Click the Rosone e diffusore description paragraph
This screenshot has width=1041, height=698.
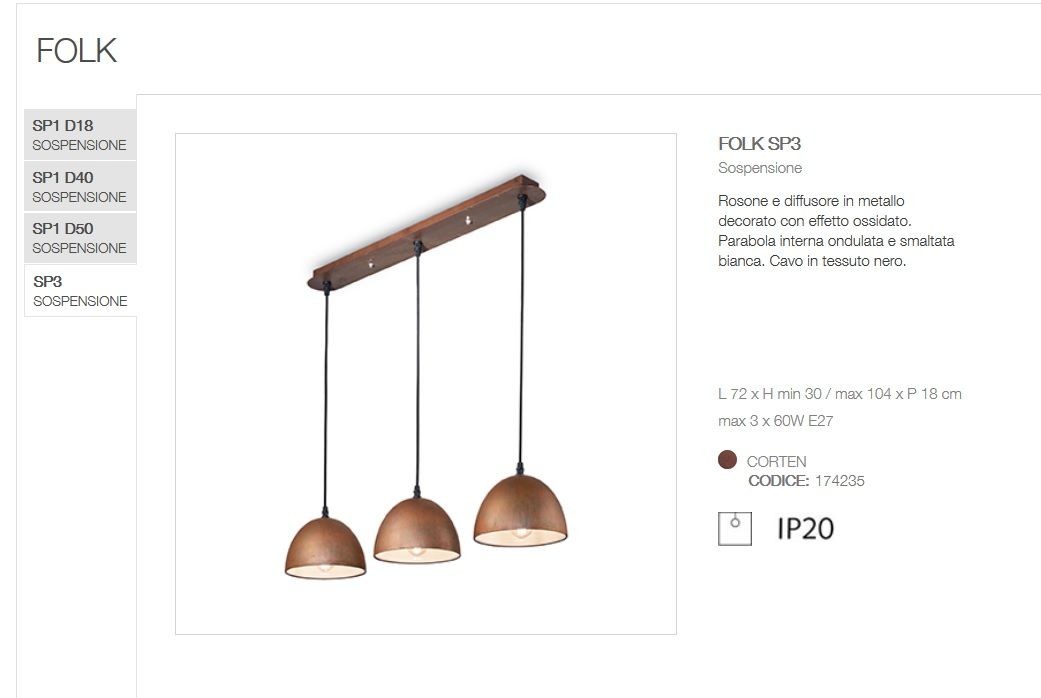(836, 230)
